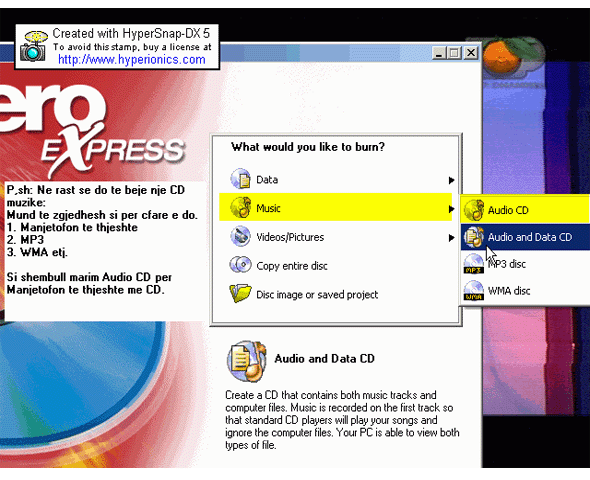
Task: Expand the Videos/Pictures submenu arrow
Action: click(451, 238)
